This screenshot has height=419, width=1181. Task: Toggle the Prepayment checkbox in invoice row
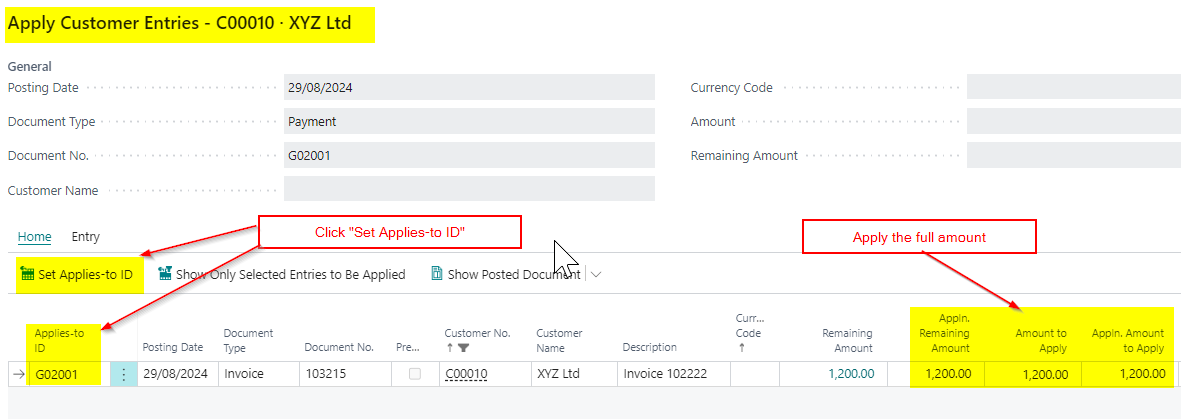coord(415,374)
